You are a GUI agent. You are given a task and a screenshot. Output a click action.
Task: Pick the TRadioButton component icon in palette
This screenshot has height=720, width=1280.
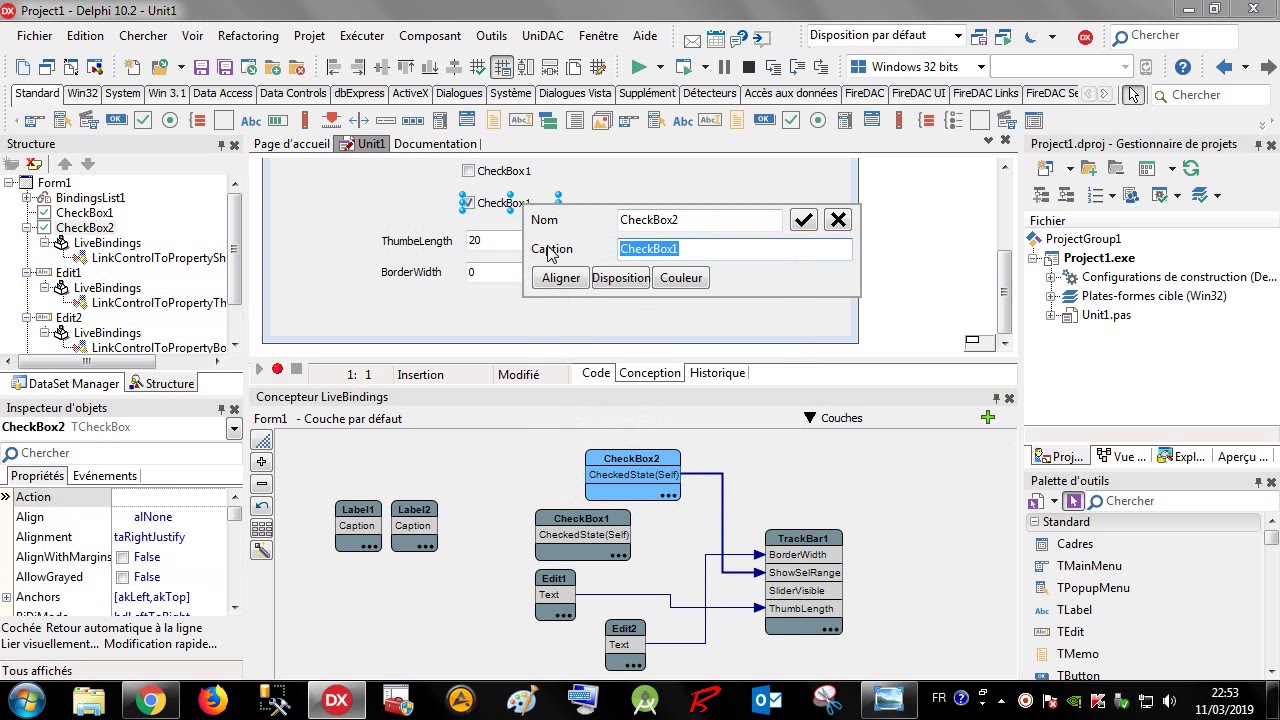[169, 120]
